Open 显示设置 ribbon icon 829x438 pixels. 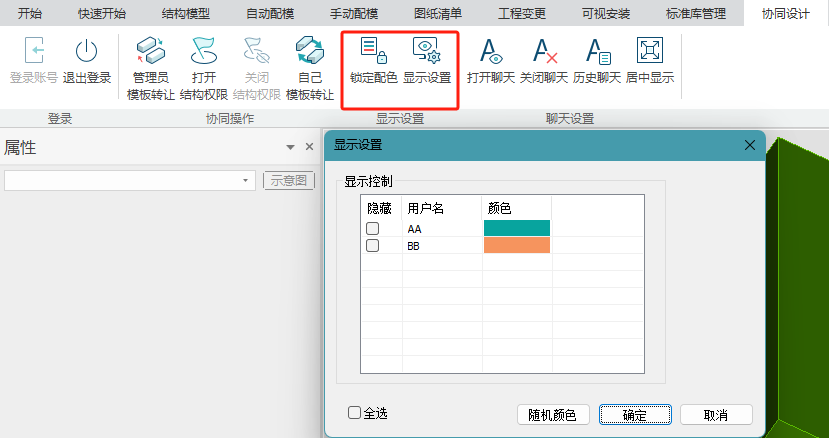427,51
